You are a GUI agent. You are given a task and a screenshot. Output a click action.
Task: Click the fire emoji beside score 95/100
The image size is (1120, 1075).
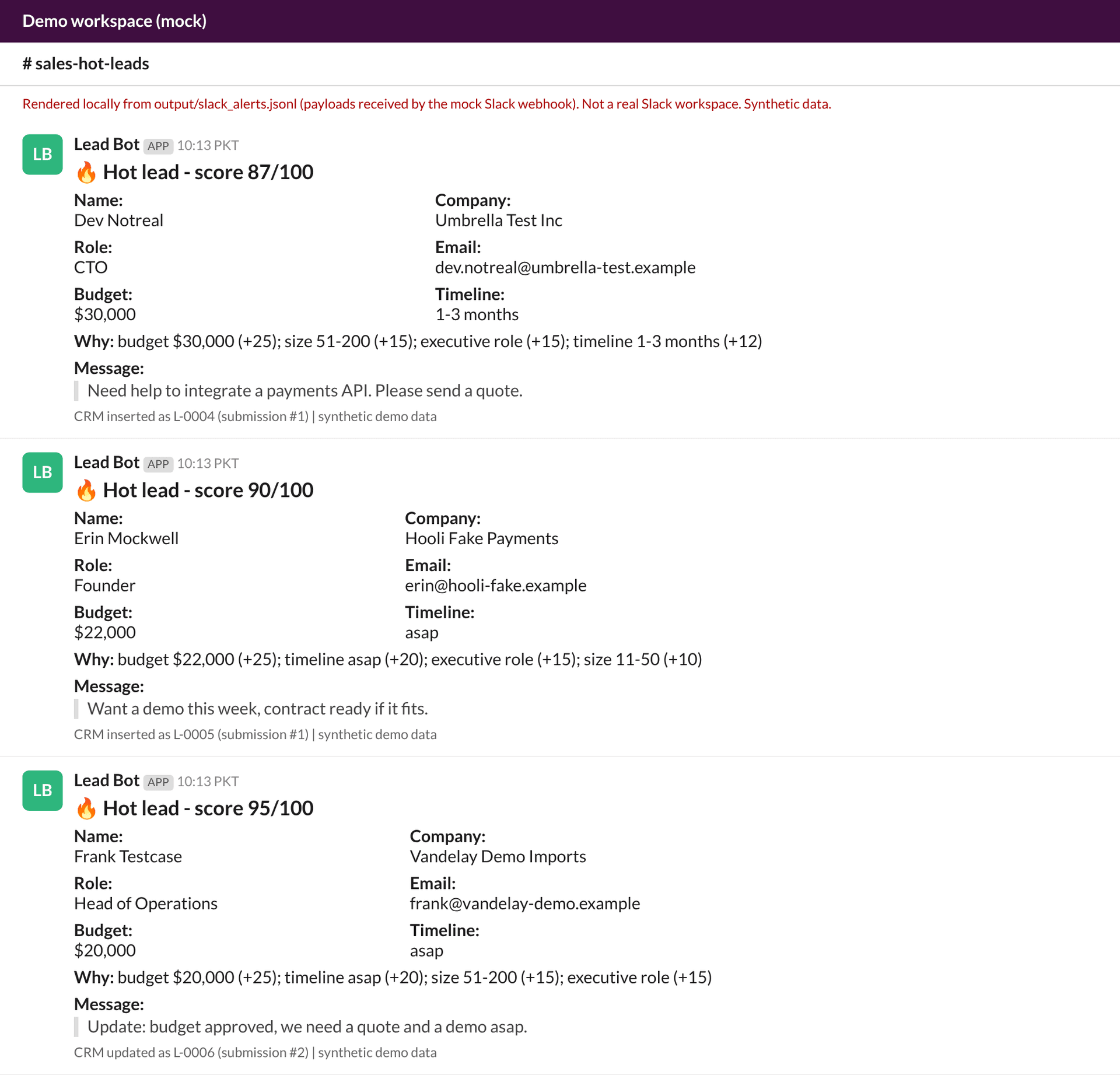[x=86, y=808]
